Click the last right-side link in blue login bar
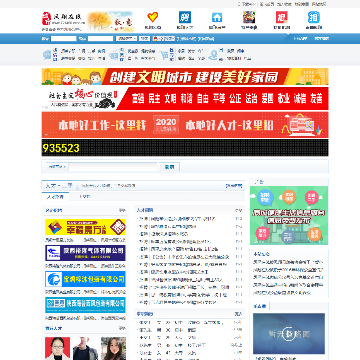Viewport: 360px width, 360px height. [x=322, y=39]
